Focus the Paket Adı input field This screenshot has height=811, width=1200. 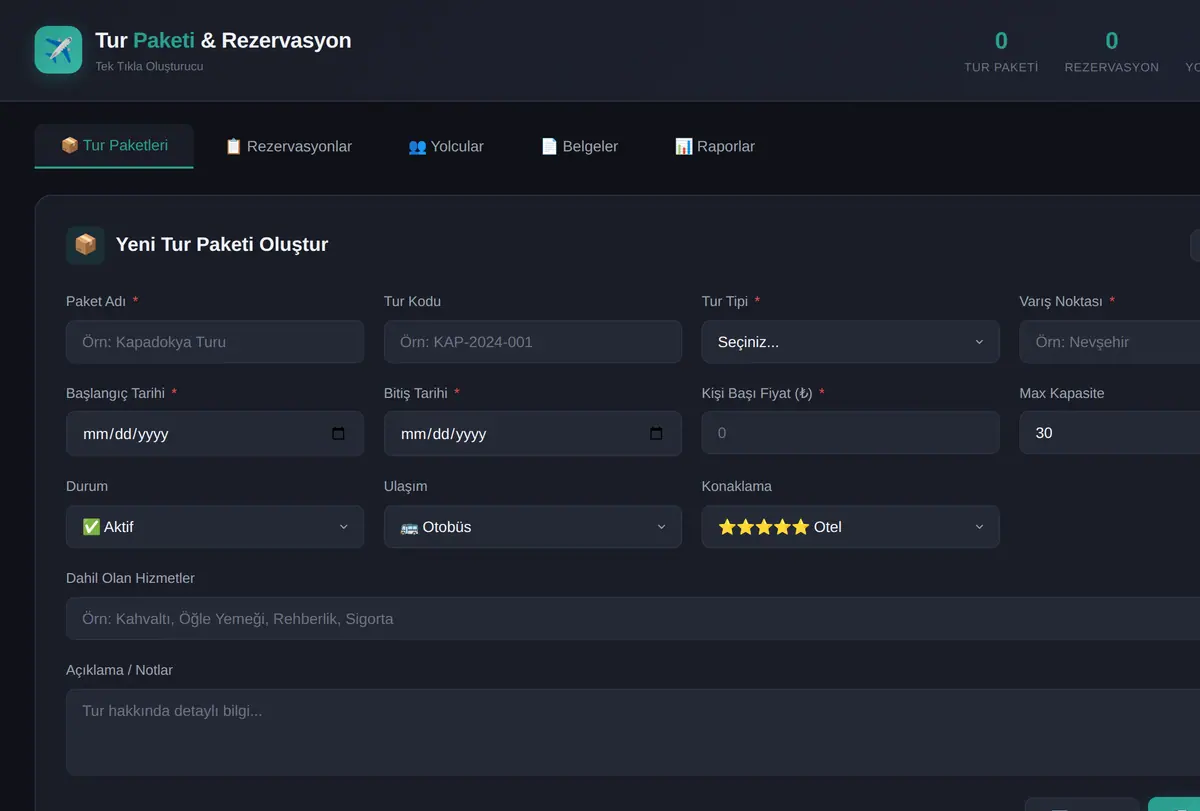tap(215, 342)
